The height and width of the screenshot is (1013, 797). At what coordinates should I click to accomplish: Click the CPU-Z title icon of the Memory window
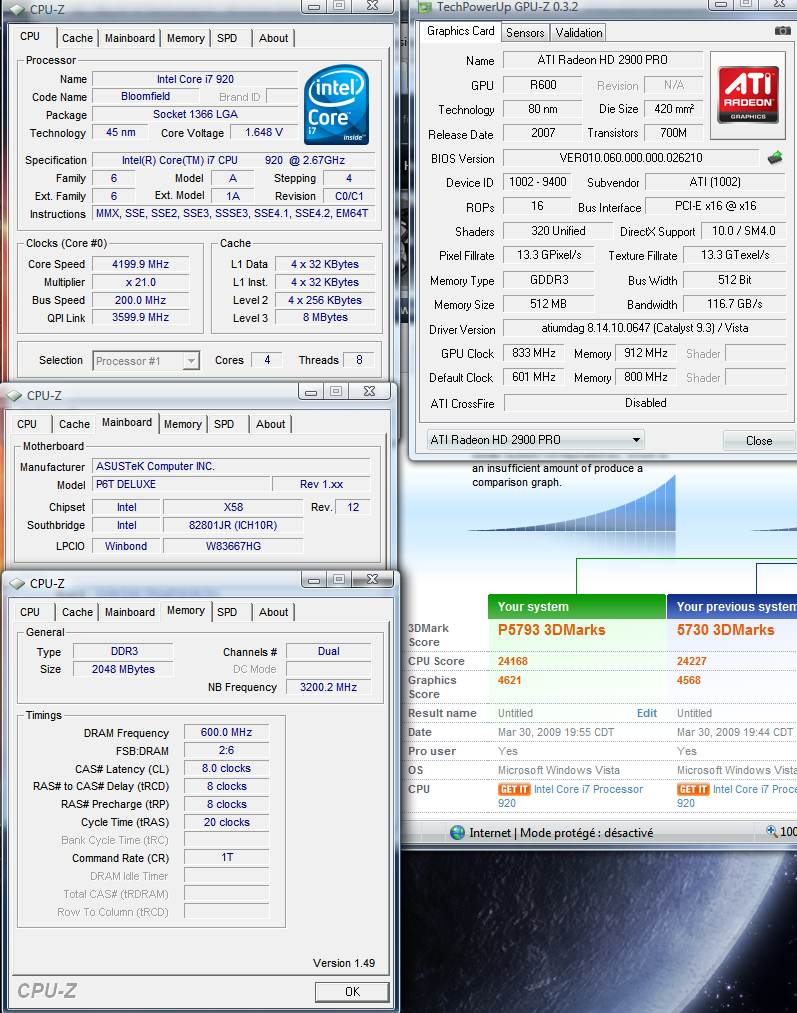click(17, 583)
